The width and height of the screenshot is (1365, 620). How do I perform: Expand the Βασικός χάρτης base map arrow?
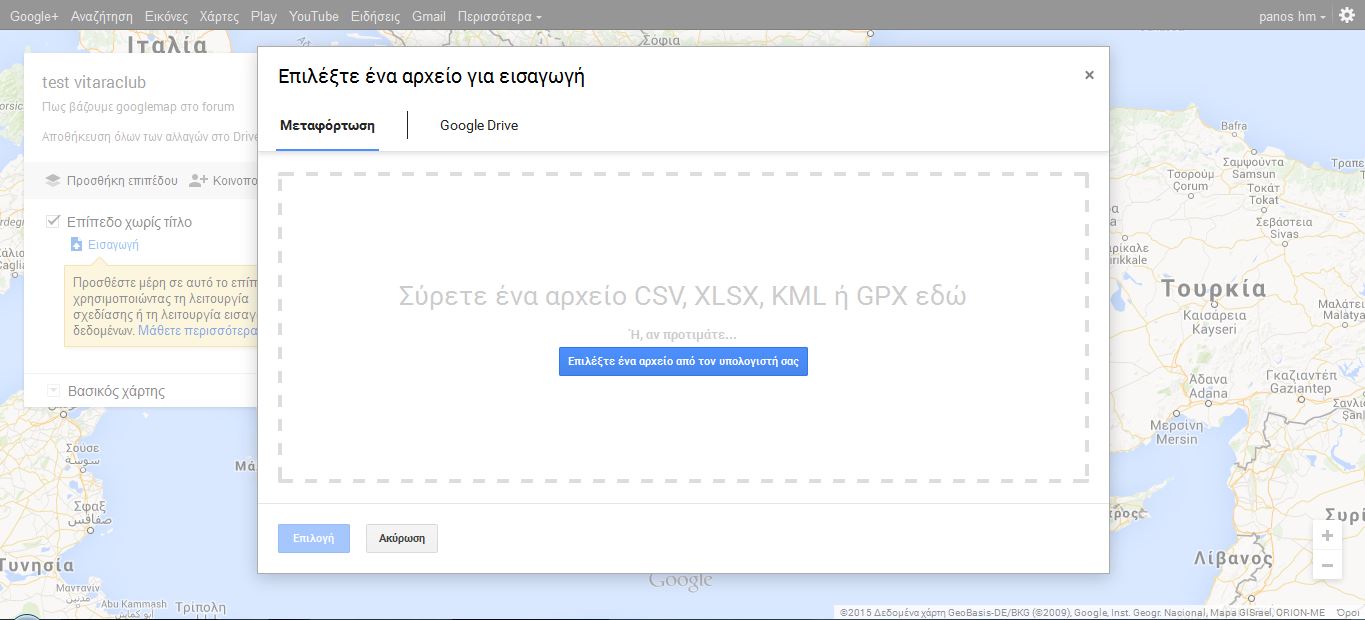(53, 391)
